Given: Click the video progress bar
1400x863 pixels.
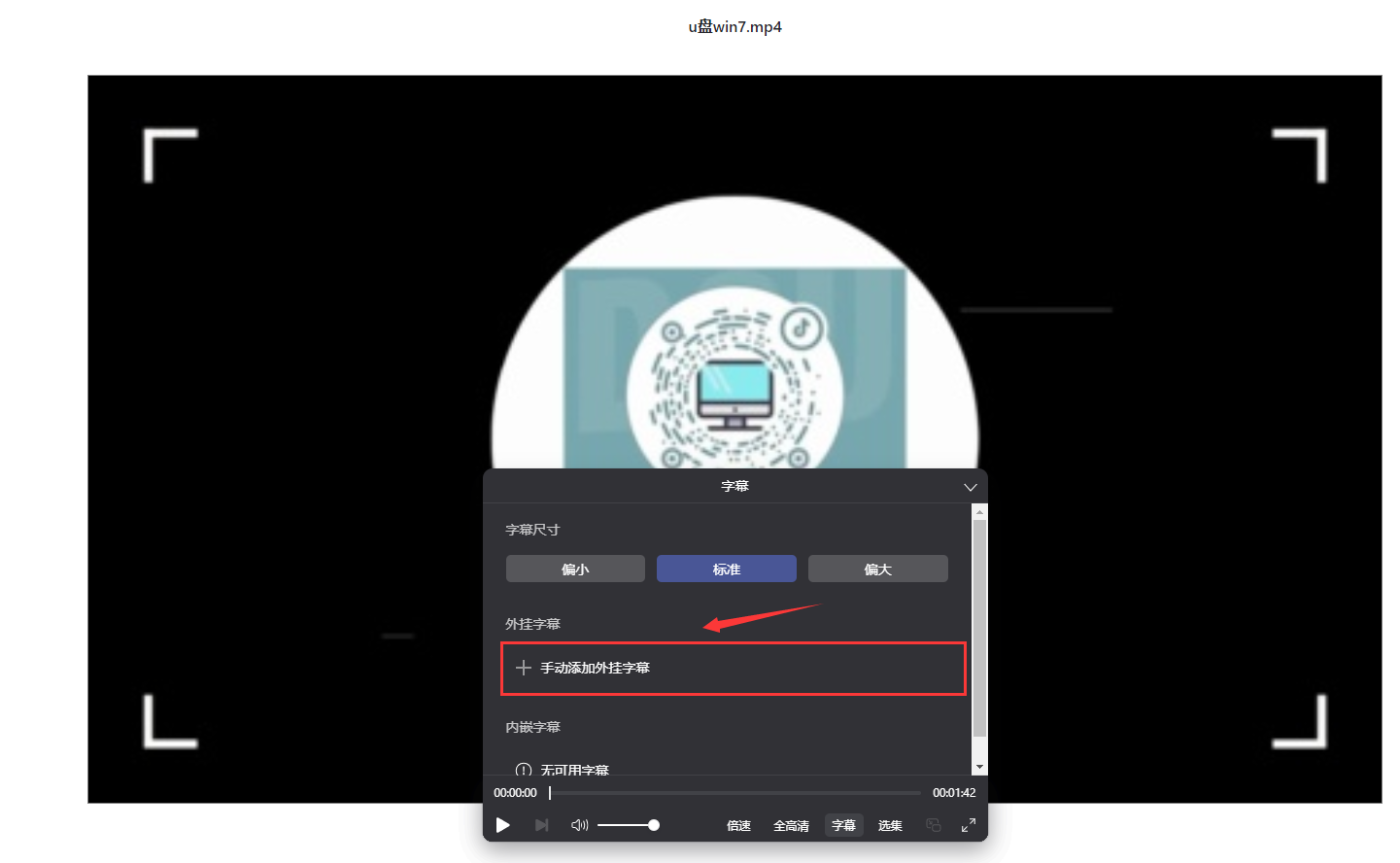Looking at the screenshot, I should (734, 793).
